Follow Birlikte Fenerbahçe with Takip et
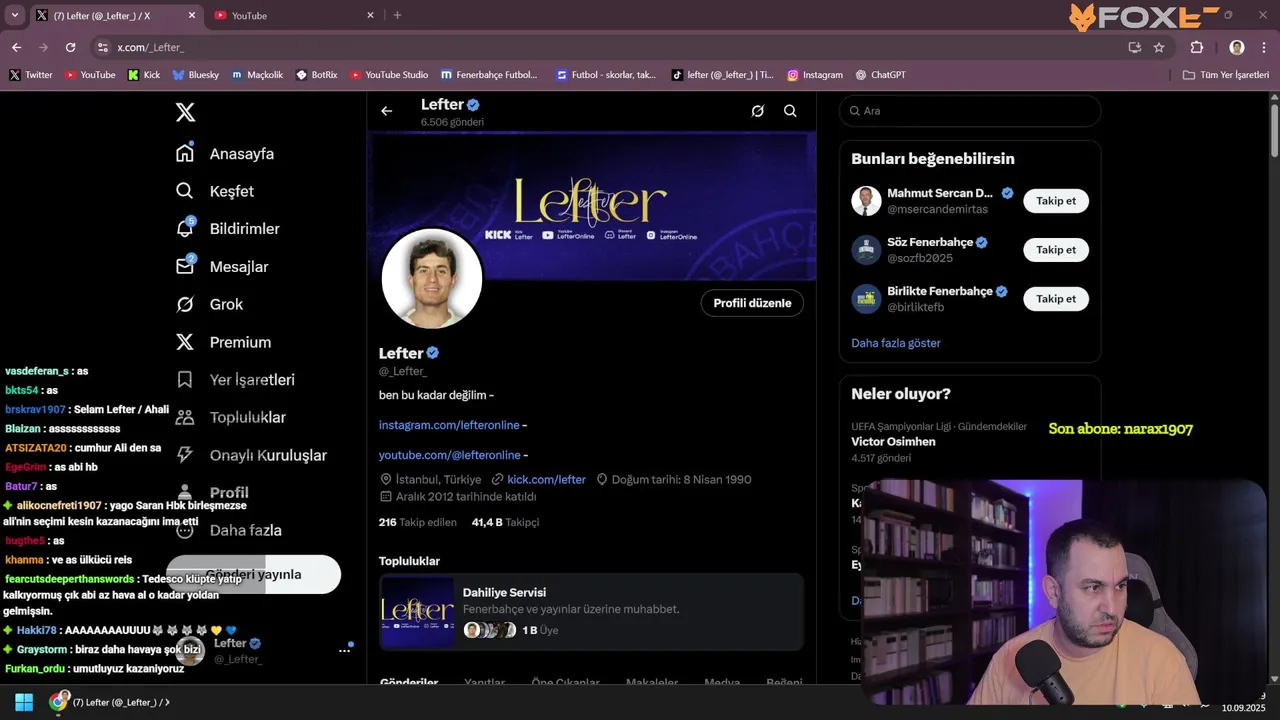 click(1055, 299)
